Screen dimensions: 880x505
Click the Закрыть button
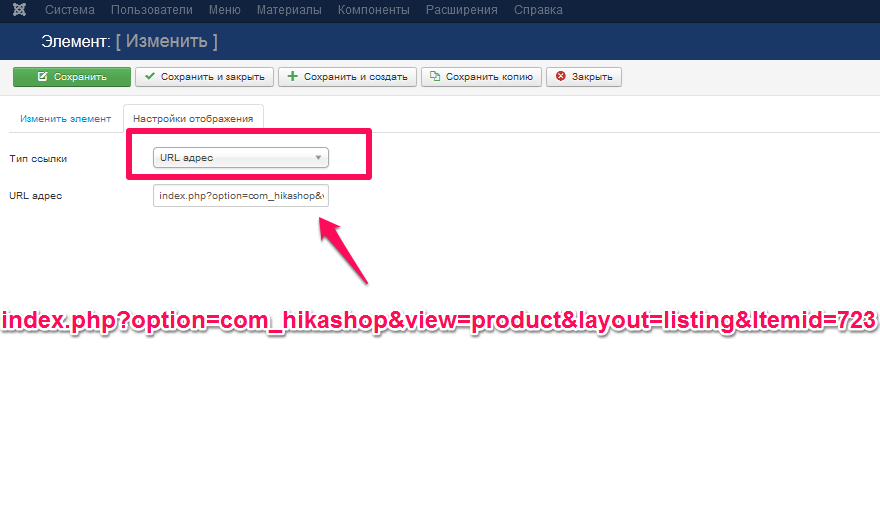tap(584, 77)
